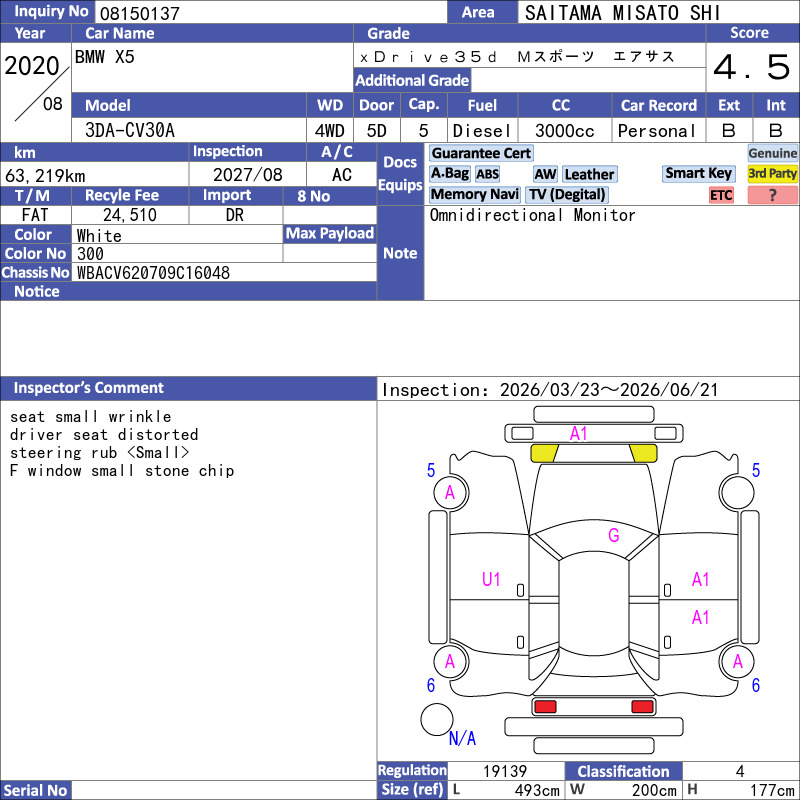Select the U1 mark on the car diagram
This screenshot has height=800, width=800.
point(491,578)
